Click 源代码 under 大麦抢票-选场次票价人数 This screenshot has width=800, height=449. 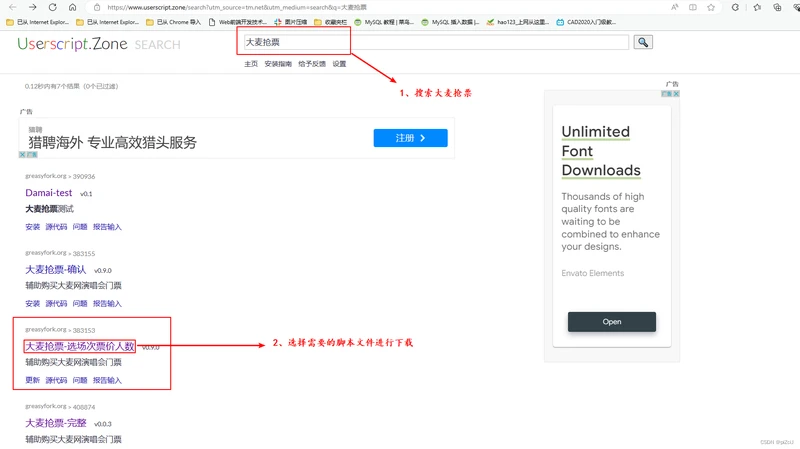56,380
